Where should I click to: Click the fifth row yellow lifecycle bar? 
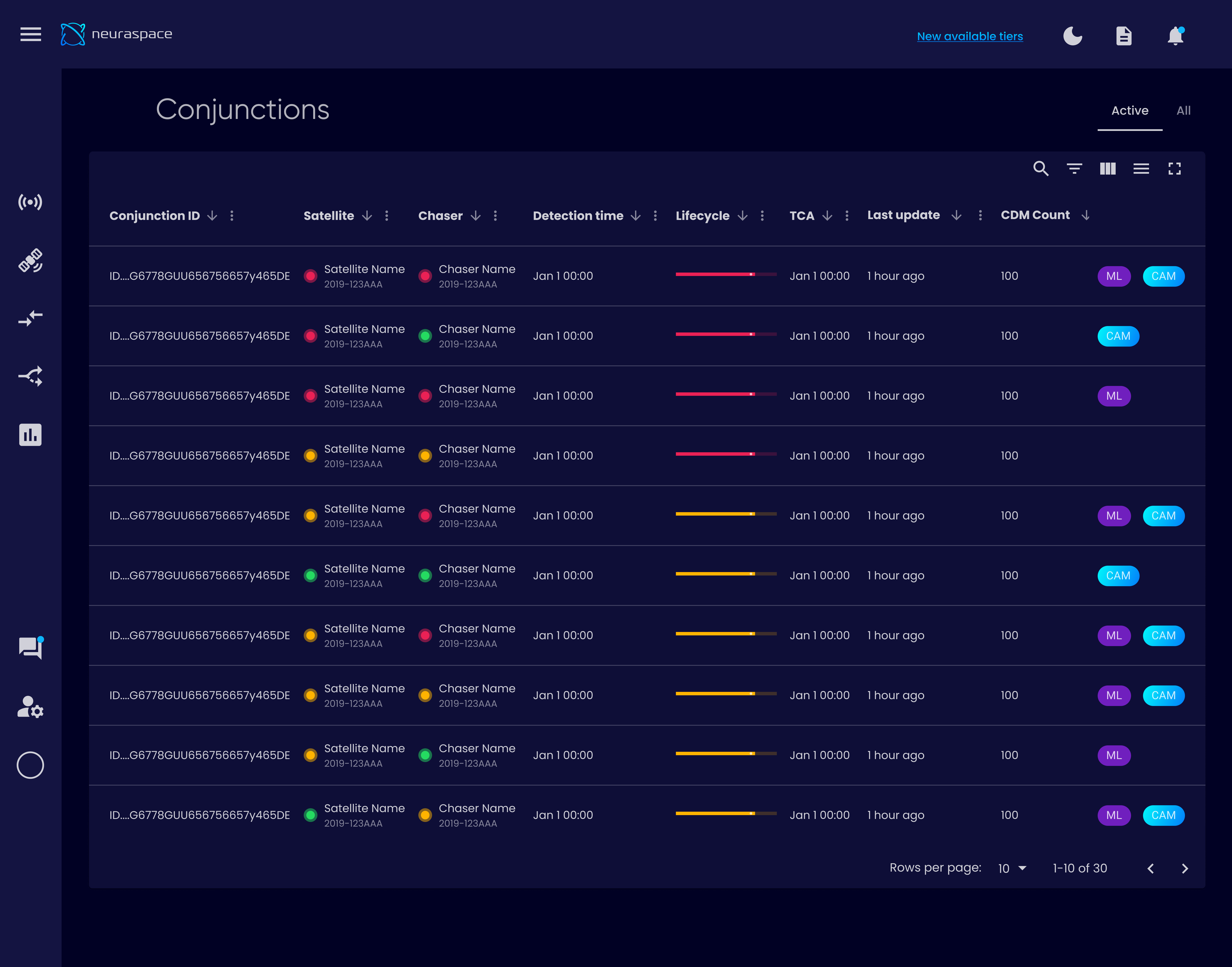726,514
